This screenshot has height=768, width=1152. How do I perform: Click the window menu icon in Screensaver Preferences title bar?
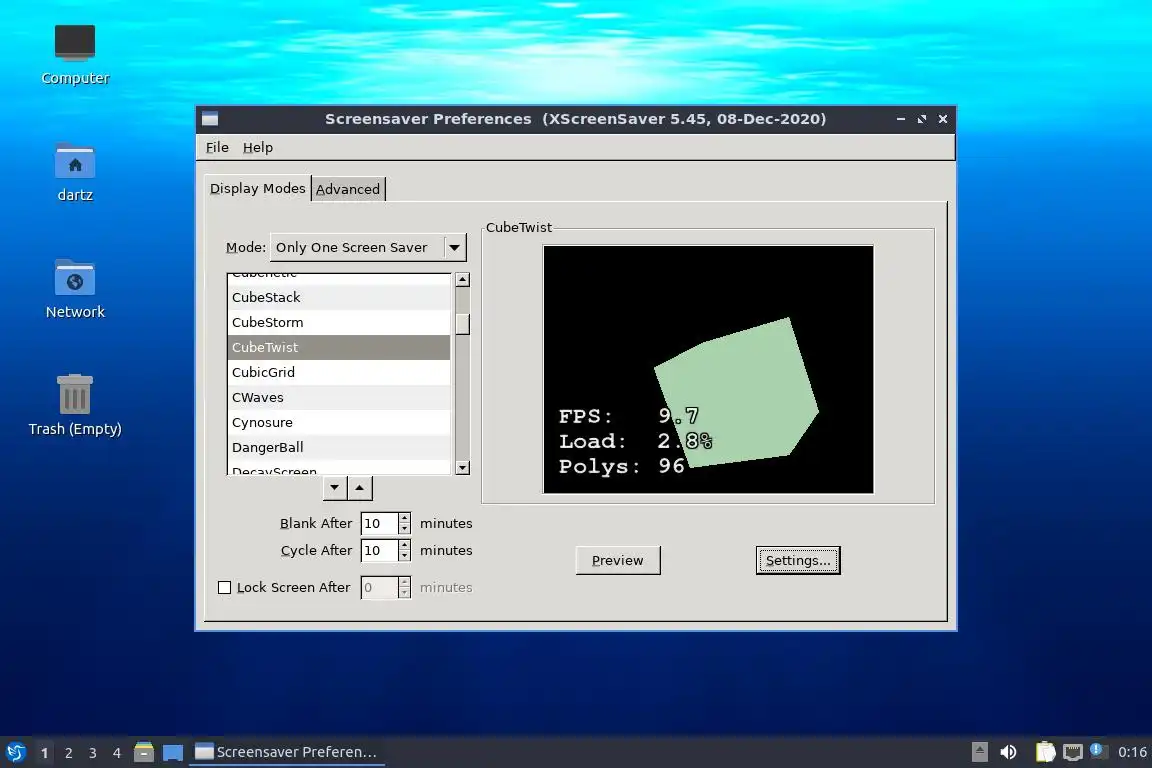coord(210,119)
